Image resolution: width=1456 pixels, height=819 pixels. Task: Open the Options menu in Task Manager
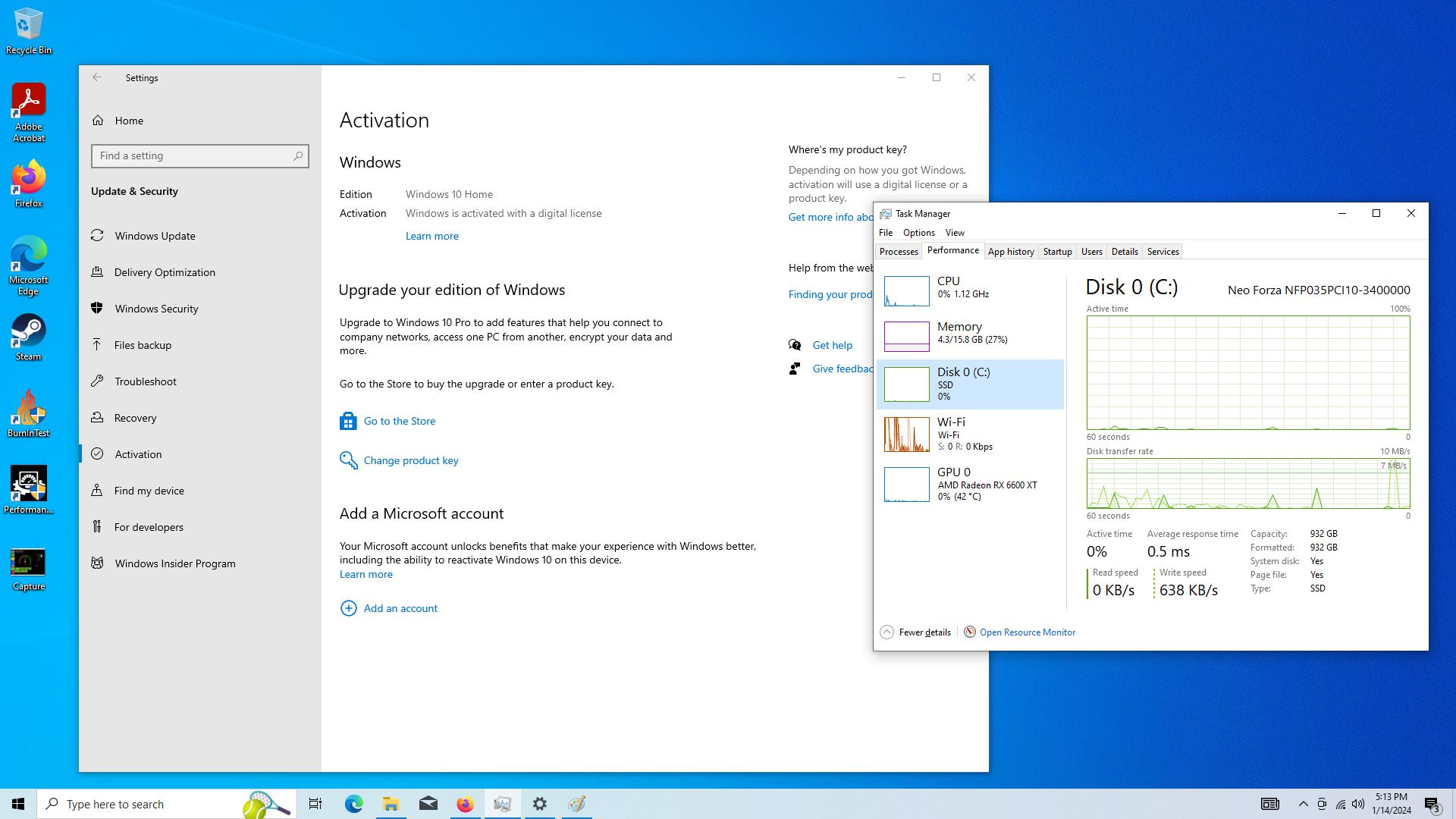pyautogui.click(x=918, y=233)
